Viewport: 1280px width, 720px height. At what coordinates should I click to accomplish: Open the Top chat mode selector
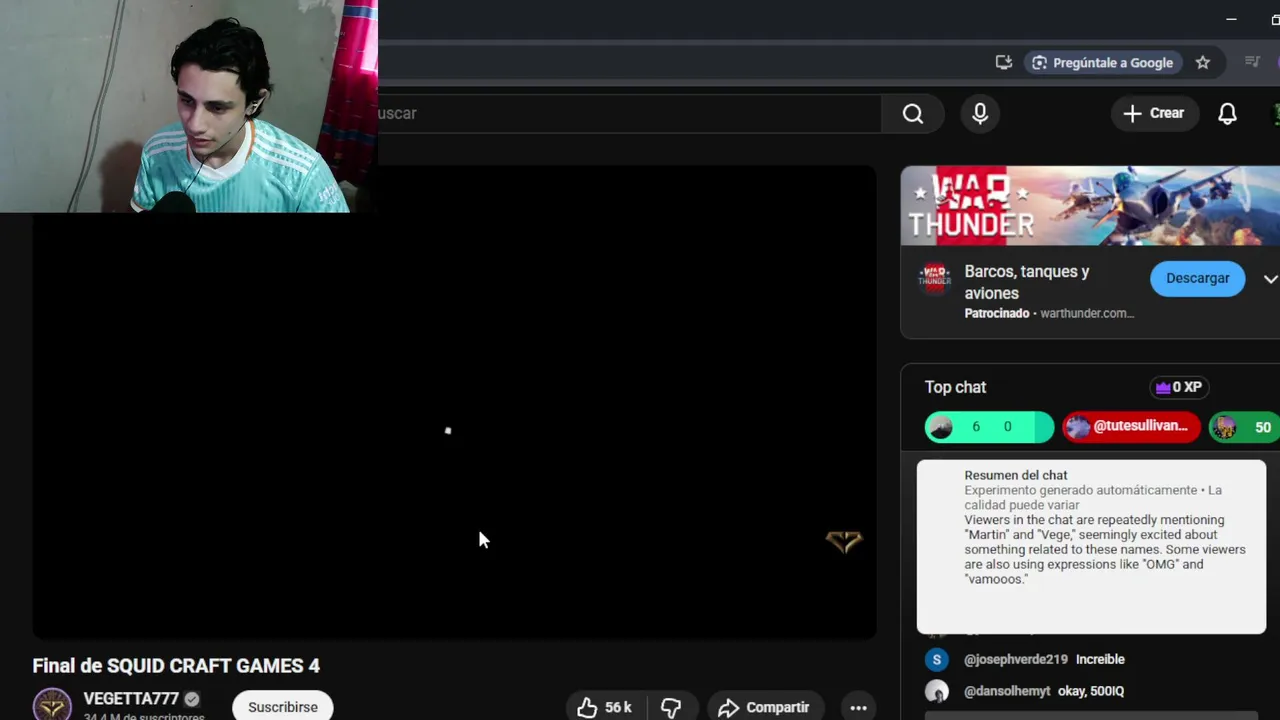point(955,387)
